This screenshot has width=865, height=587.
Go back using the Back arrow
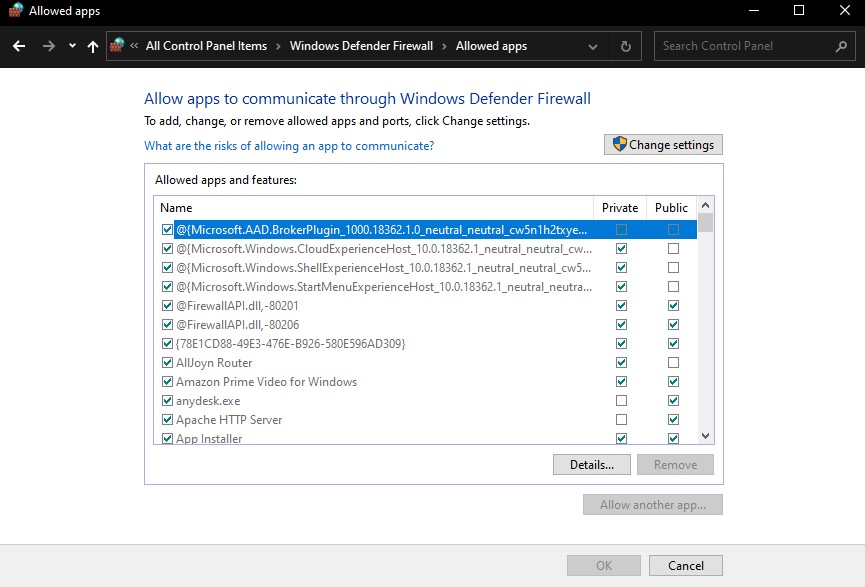coord(19,46)
